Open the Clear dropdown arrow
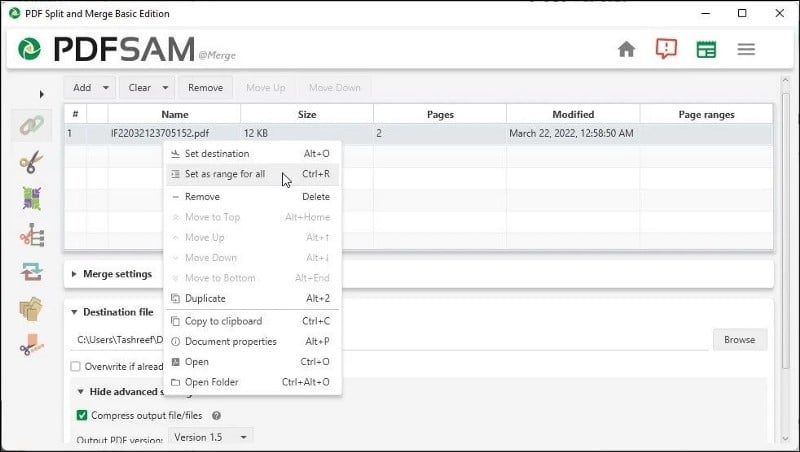 pos(165,88)
